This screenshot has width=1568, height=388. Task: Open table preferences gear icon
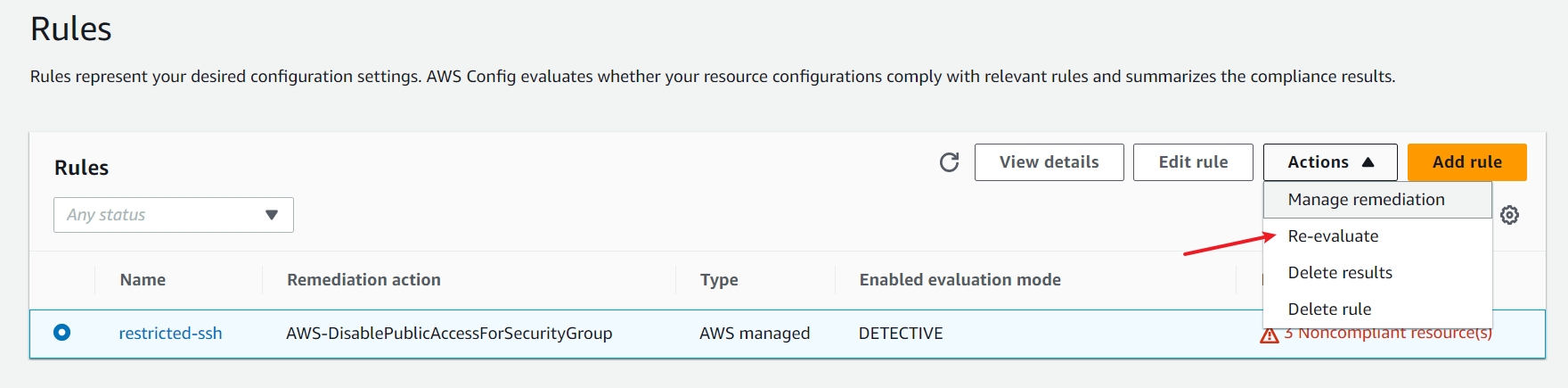[x=1509, y=215]
